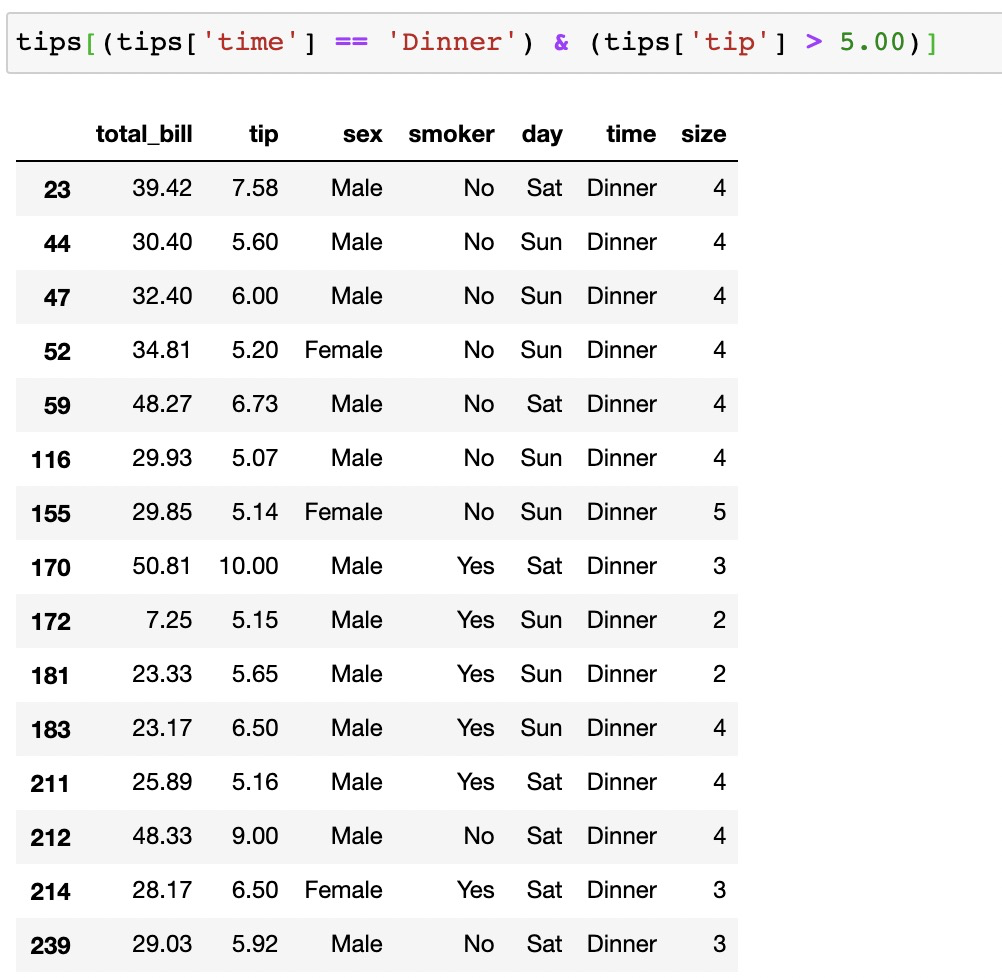Click tip value 5.20
This screenshot has height=980, width=1002.
point(254,349)
